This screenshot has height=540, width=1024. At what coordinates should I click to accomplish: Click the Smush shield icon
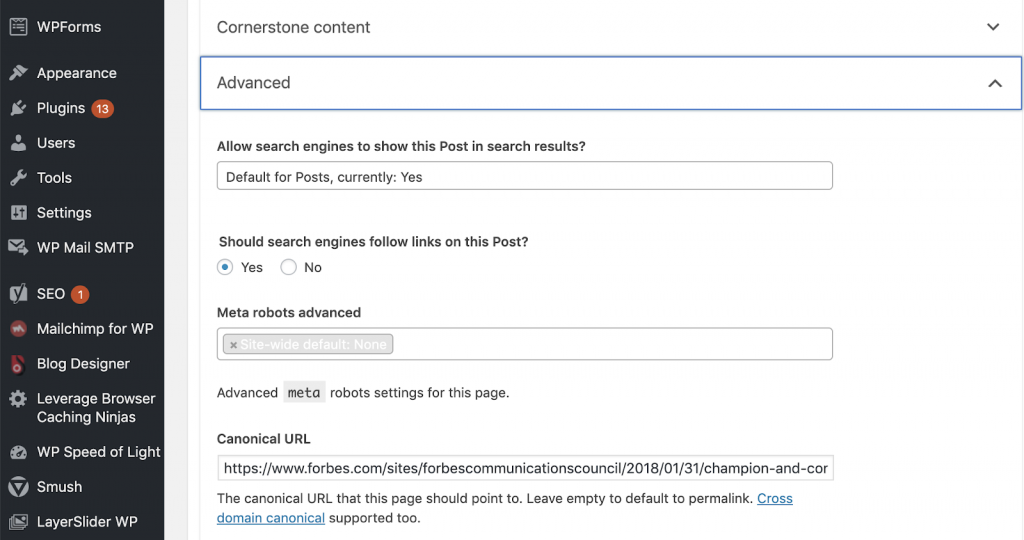click(x=18, y=486)
